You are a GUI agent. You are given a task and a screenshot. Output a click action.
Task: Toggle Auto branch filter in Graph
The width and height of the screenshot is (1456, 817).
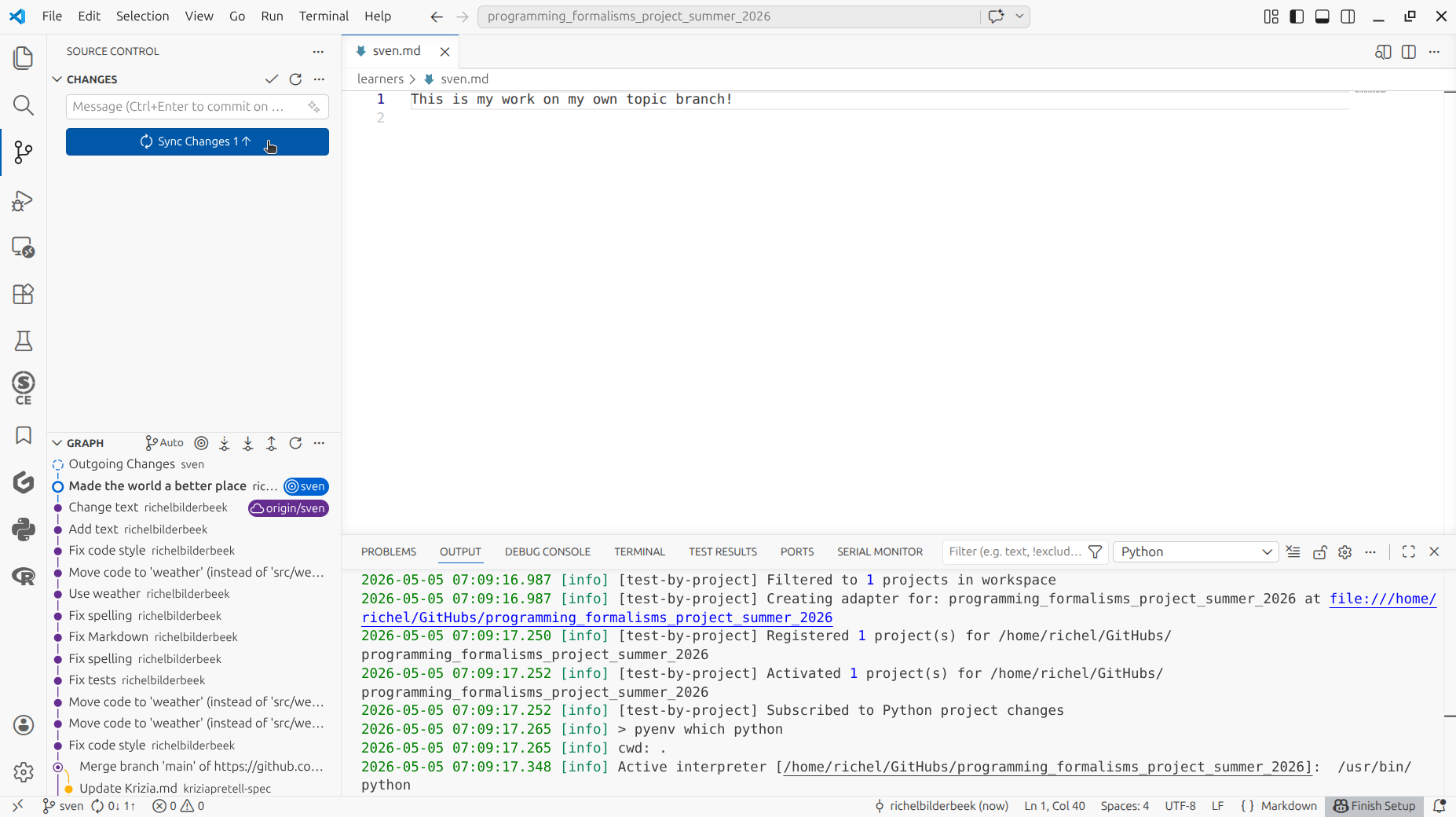(x=165, y=443)
